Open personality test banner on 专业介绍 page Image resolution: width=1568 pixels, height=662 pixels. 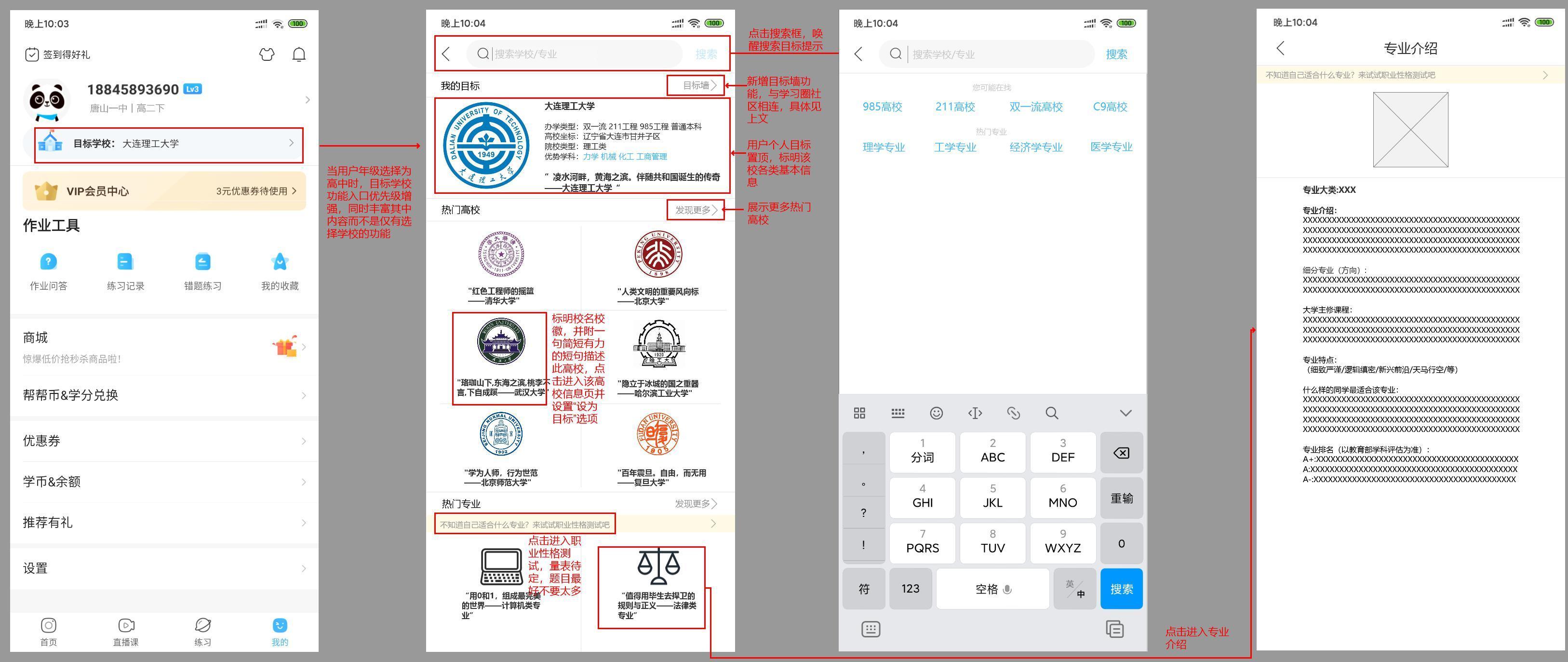[1410, 75]
